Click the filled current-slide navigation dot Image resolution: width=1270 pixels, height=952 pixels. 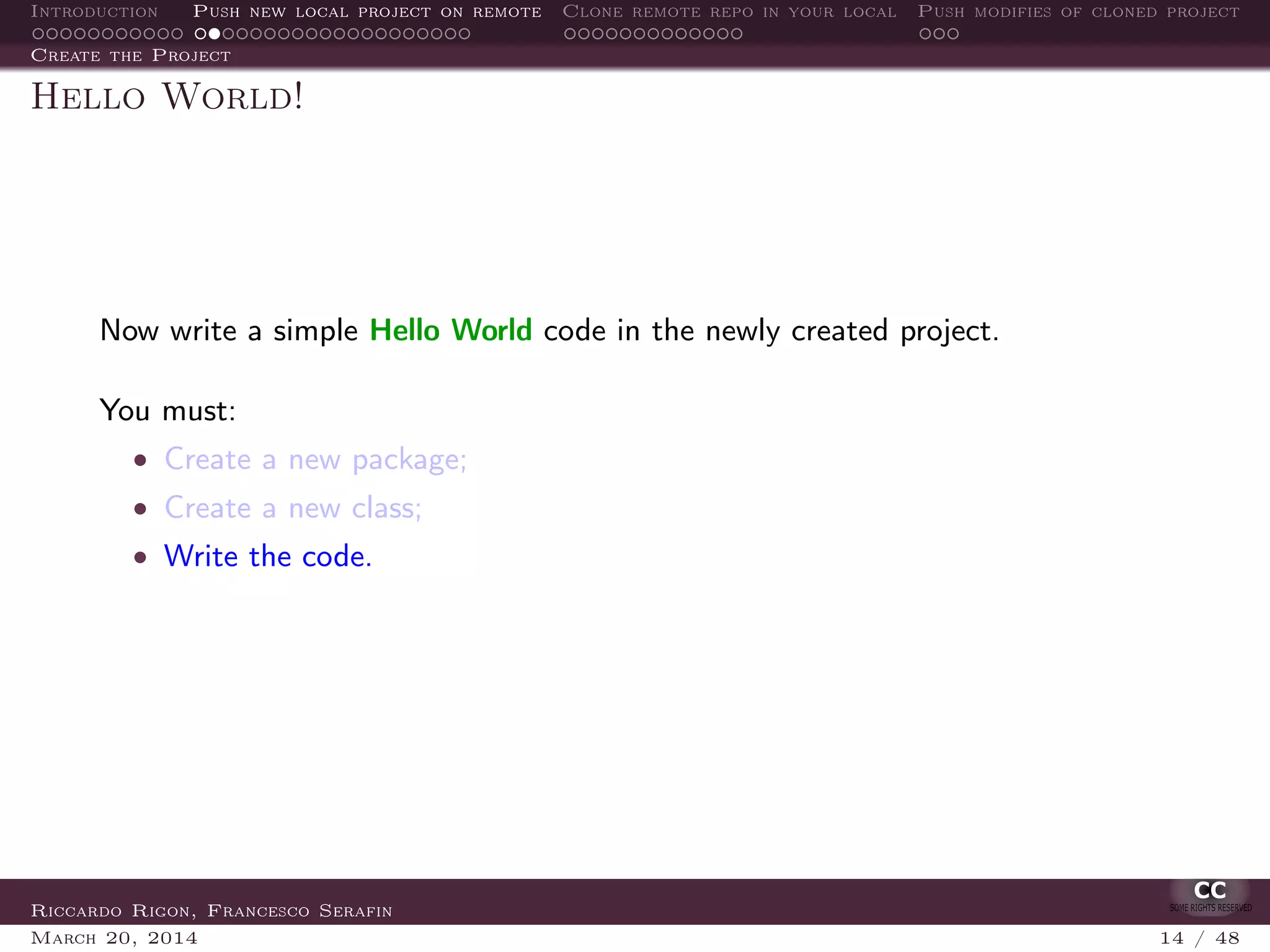[214, 34]
